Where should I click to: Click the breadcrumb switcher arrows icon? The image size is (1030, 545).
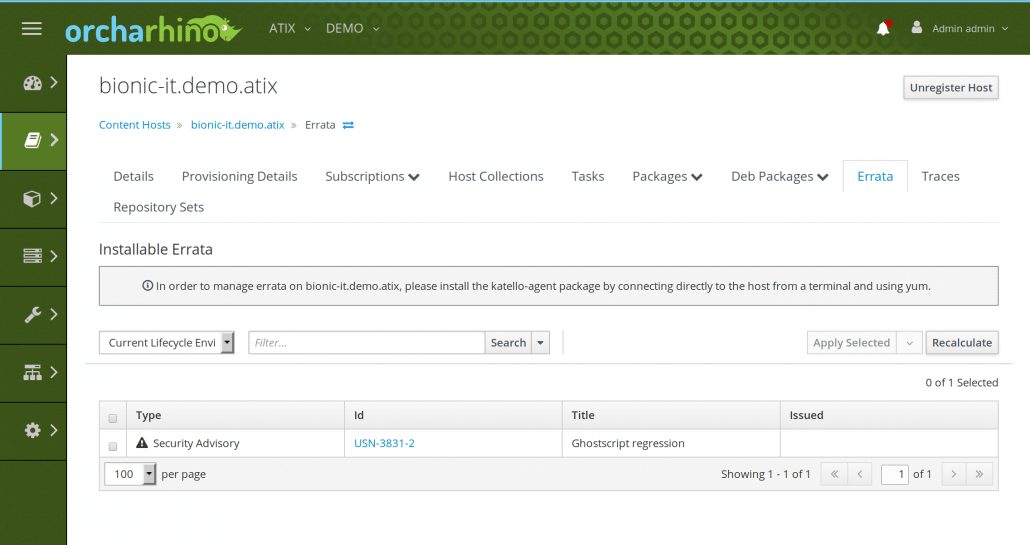pos(348,125)
